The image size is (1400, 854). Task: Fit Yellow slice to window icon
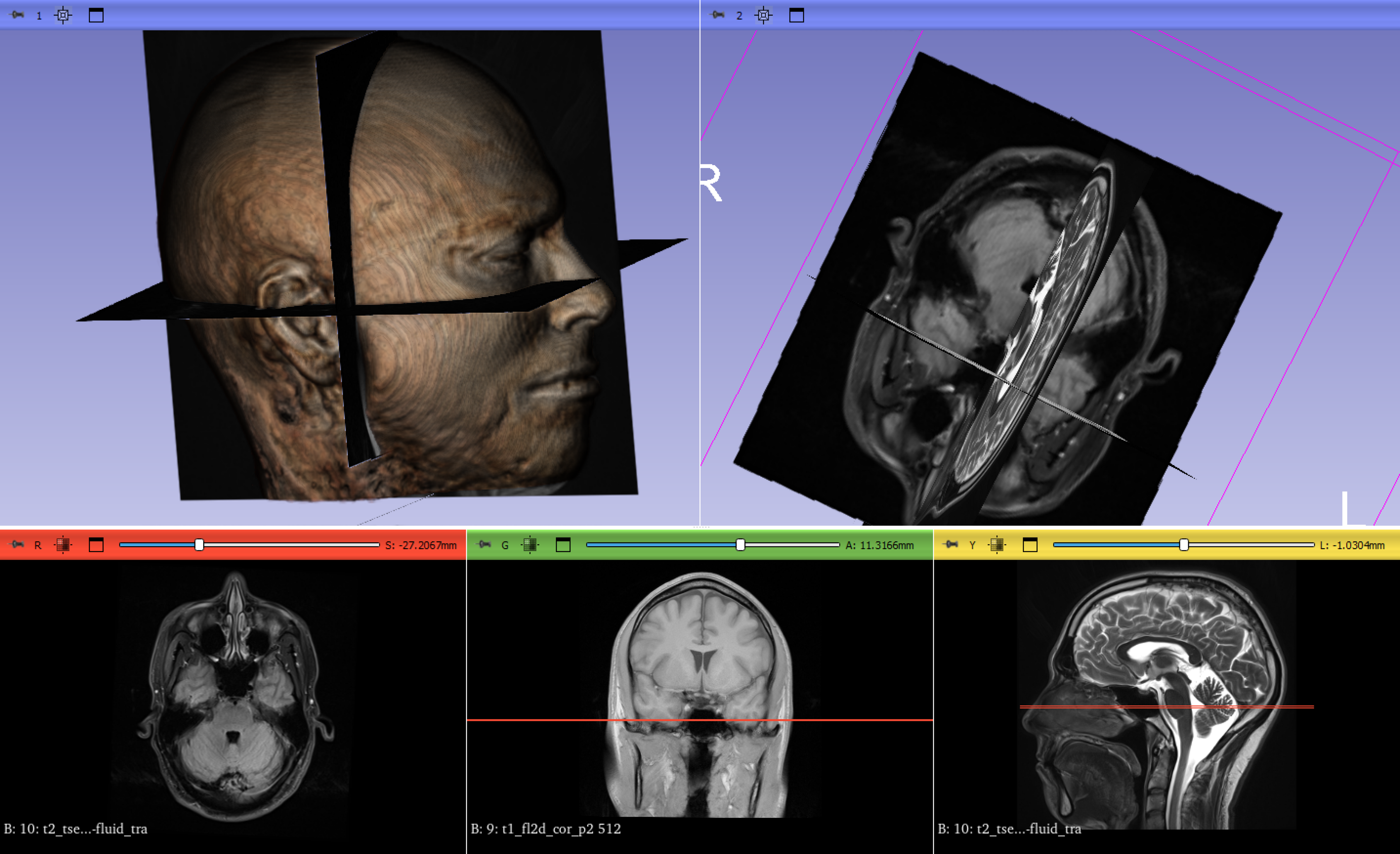pos(997,545)
